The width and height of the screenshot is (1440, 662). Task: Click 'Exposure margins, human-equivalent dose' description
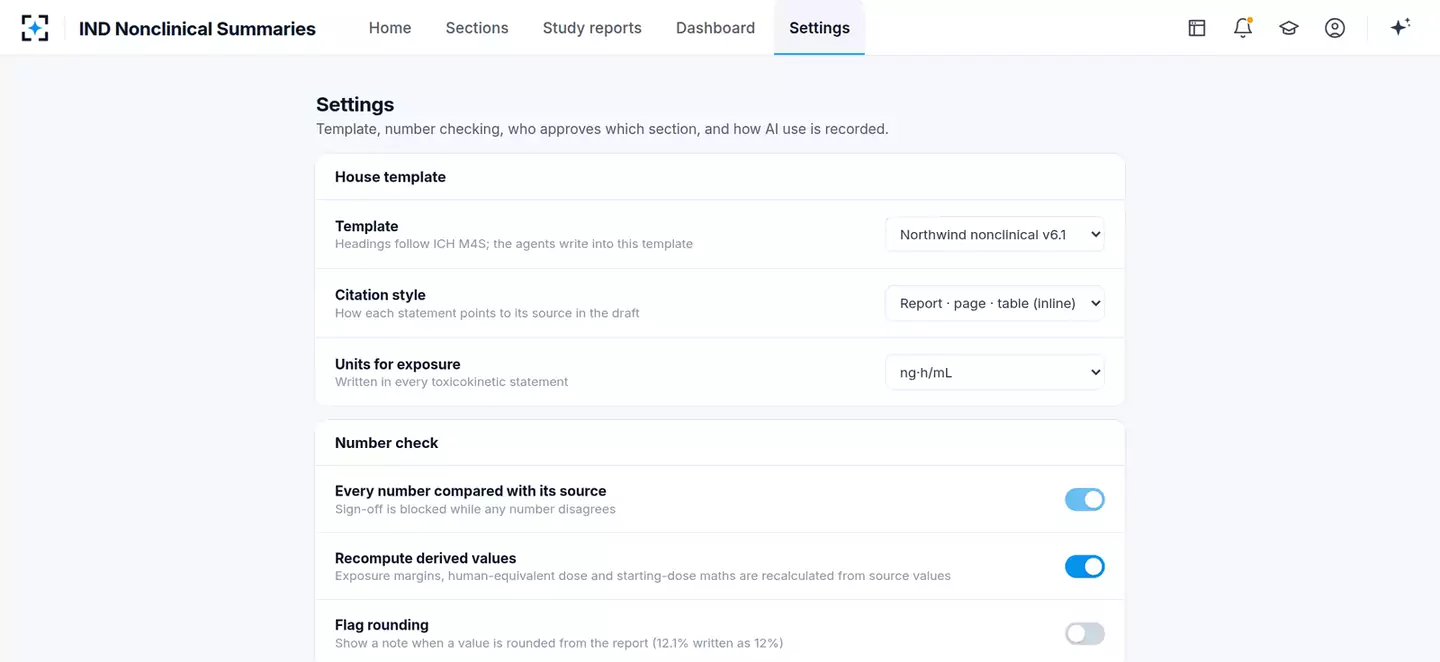coord(643,576)
